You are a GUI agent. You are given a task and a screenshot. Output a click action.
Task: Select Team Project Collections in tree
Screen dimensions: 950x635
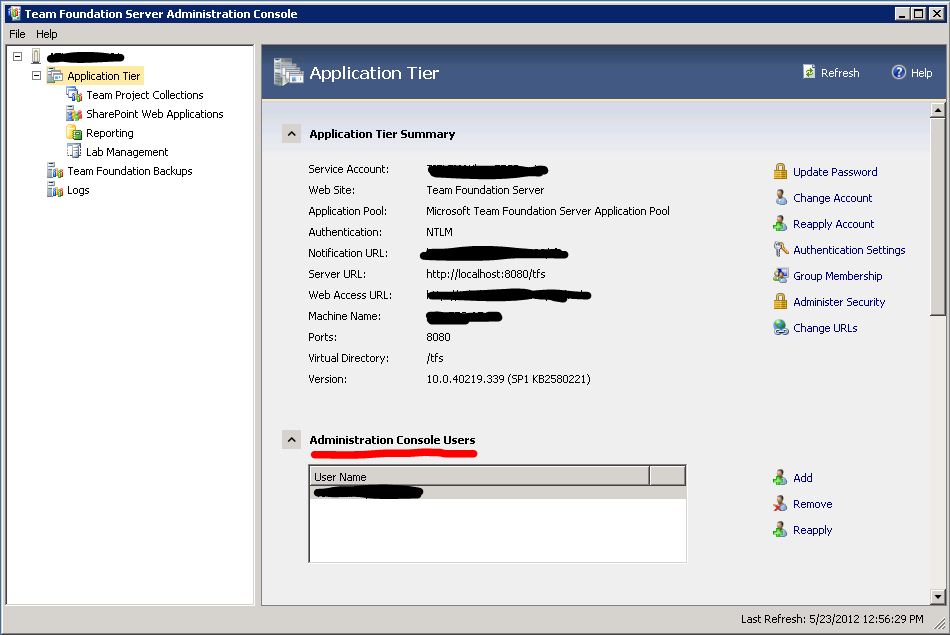145,95
